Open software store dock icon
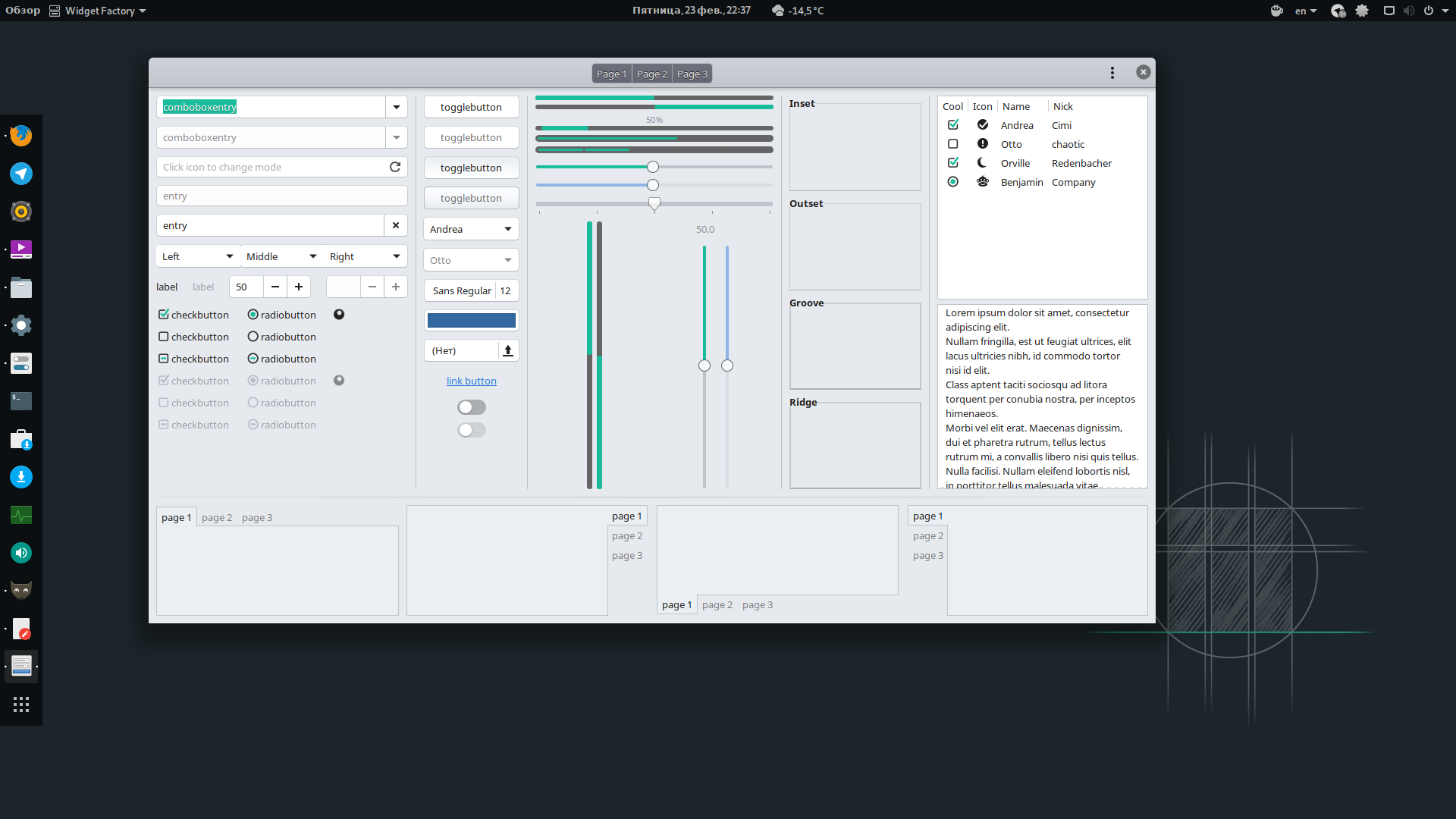The image size is (1456, 819). (x=21, y=439)
